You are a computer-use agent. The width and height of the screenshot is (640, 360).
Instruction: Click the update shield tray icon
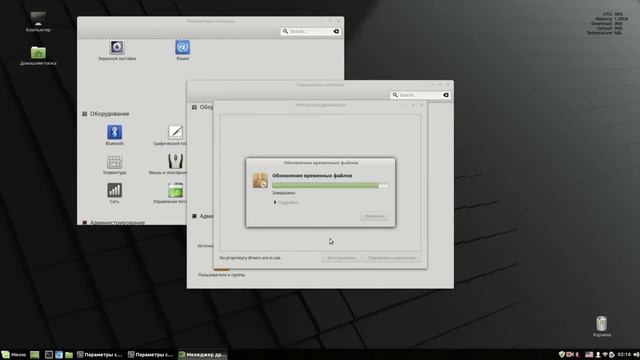pyautogui.click(x=562, y=354)
